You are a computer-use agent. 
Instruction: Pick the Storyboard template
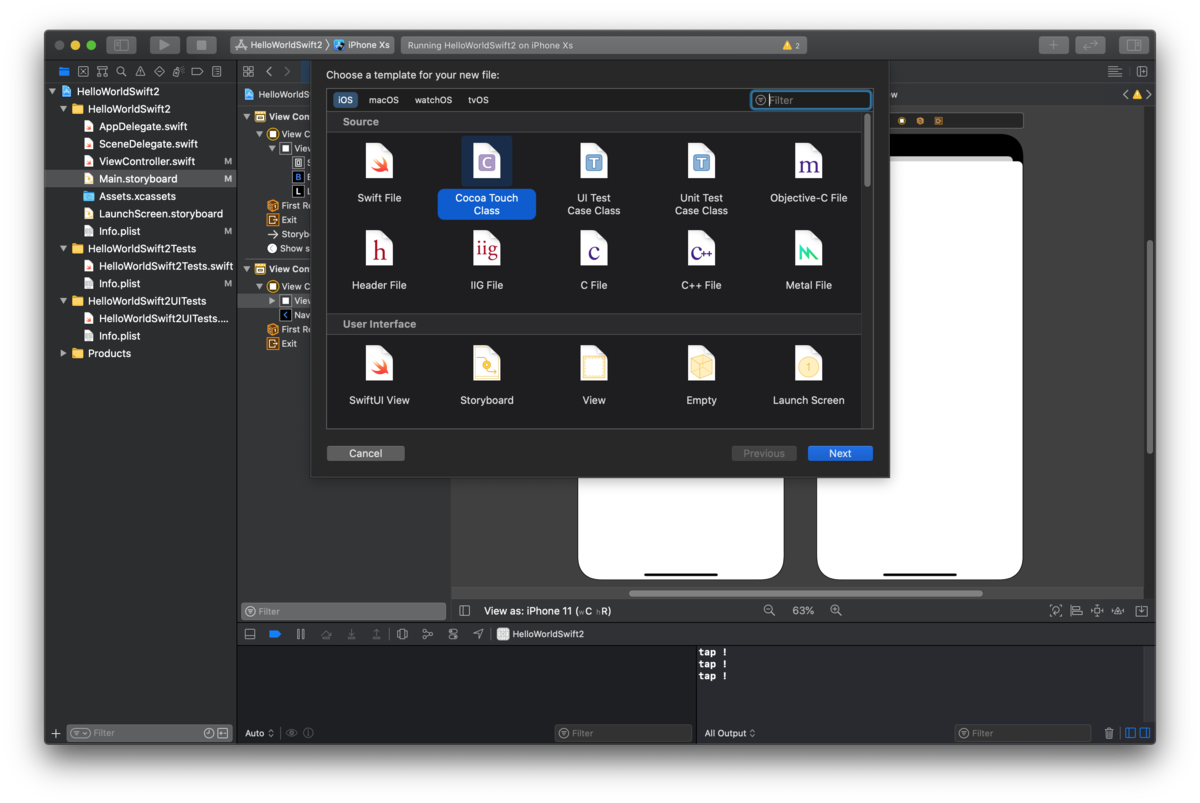click(487, 376)
